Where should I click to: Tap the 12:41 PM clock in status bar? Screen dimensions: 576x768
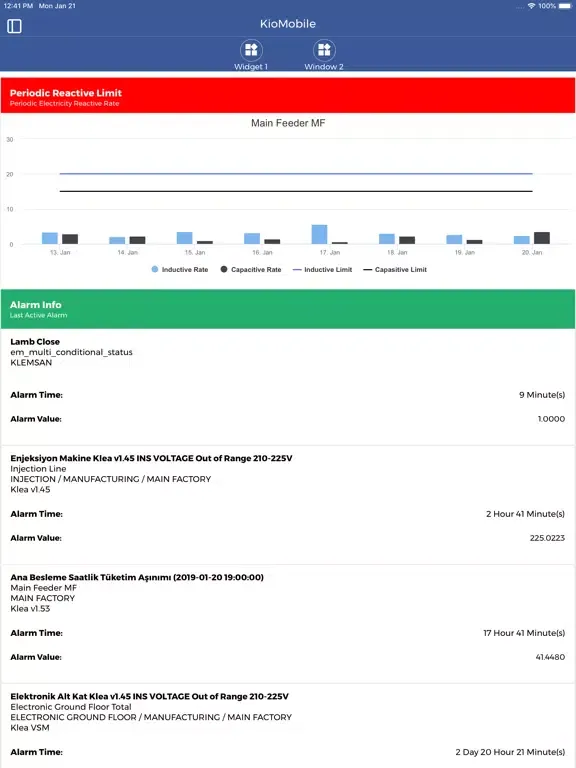pos(18,6)
